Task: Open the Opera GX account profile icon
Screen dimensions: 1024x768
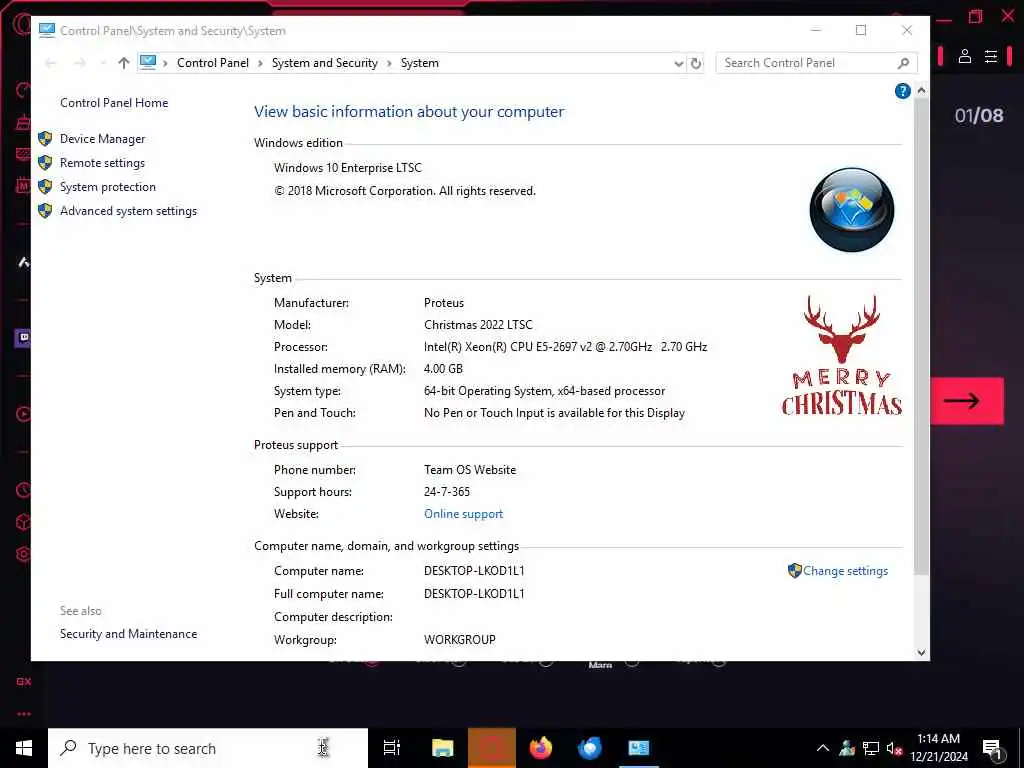Action: point(965,56)
